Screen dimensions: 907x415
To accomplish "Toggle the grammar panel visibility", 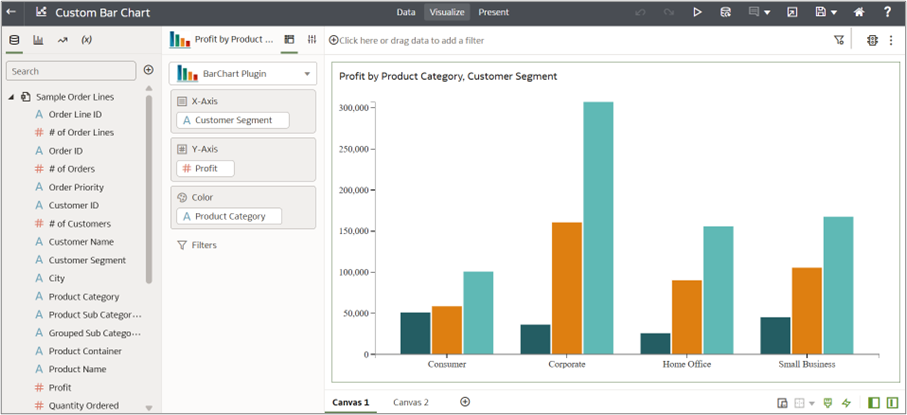I will pyautogui.click(x=891, y=402).
